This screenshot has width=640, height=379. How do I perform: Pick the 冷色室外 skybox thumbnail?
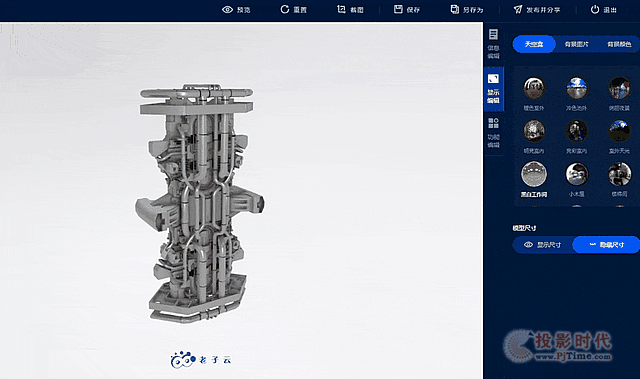pos(576,88)
